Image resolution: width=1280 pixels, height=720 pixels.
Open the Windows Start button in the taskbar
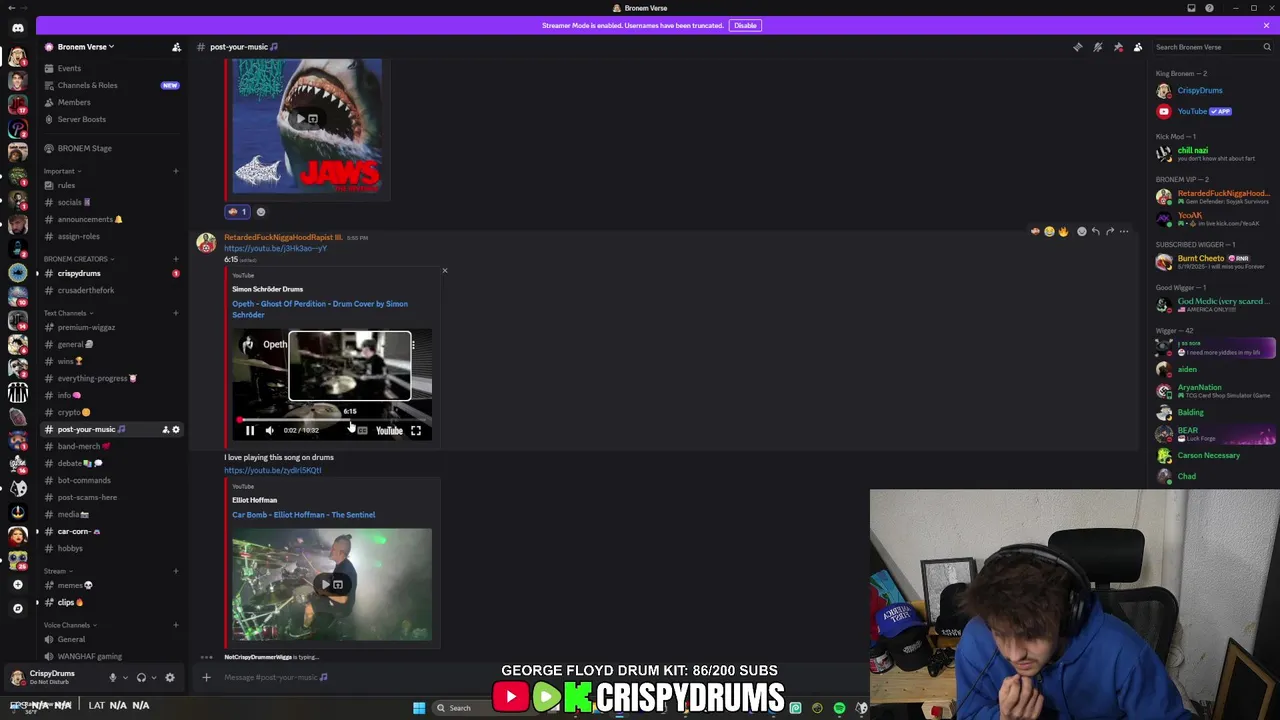point(419,708)
